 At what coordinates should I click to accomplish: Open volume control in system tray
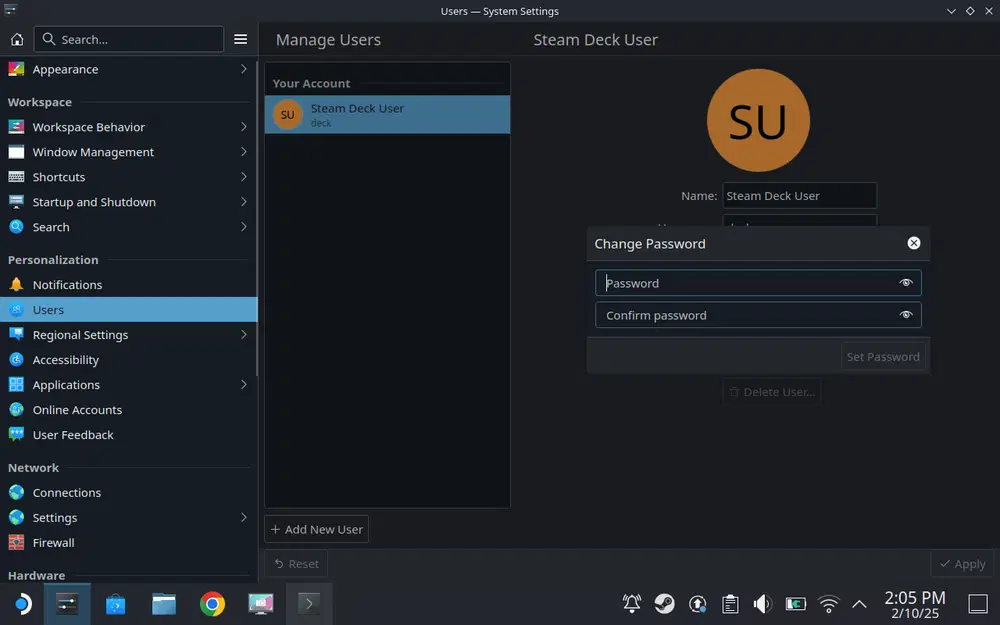point(763,603)
